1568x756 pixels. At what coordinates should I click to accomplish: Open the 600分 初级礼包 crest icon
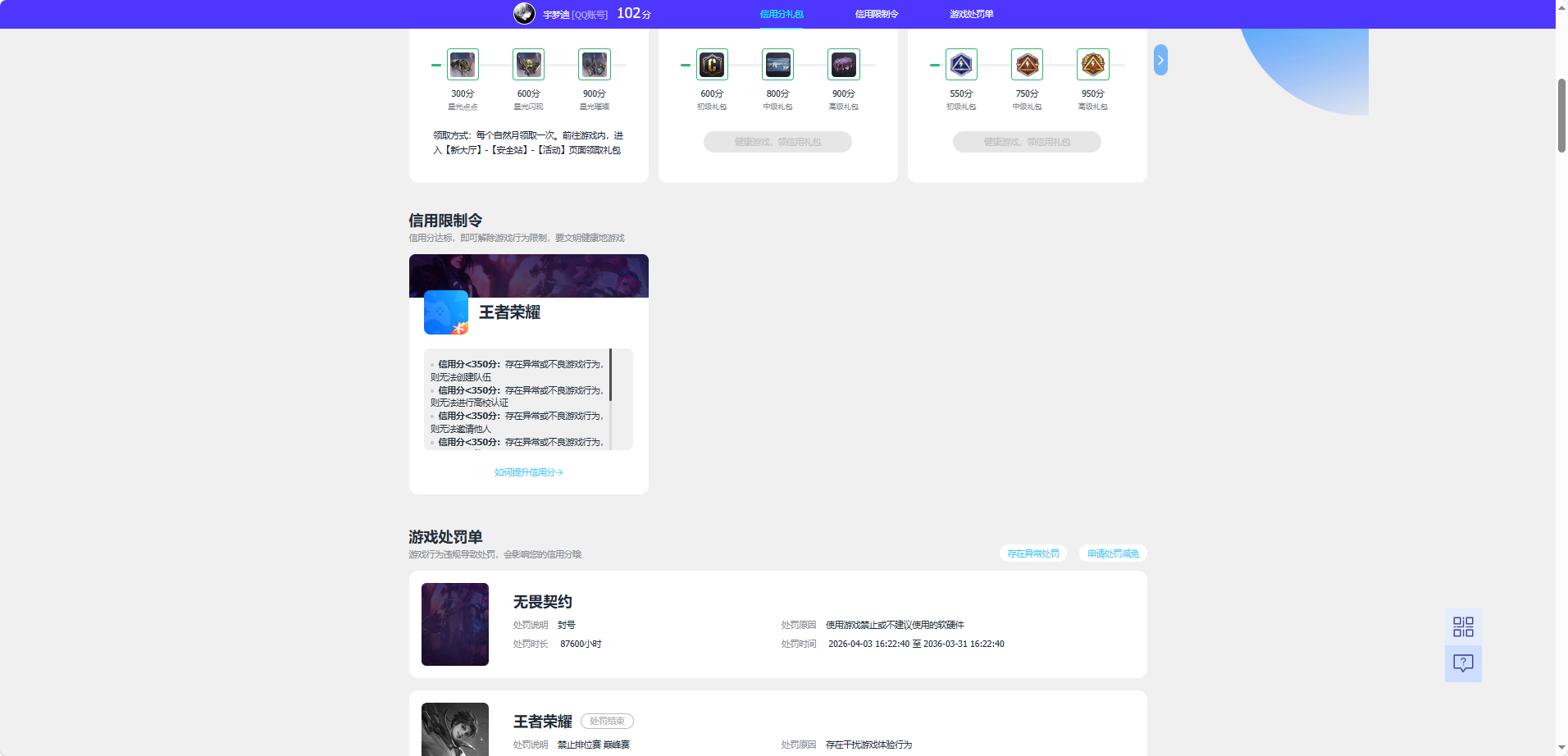coord(712,65)
